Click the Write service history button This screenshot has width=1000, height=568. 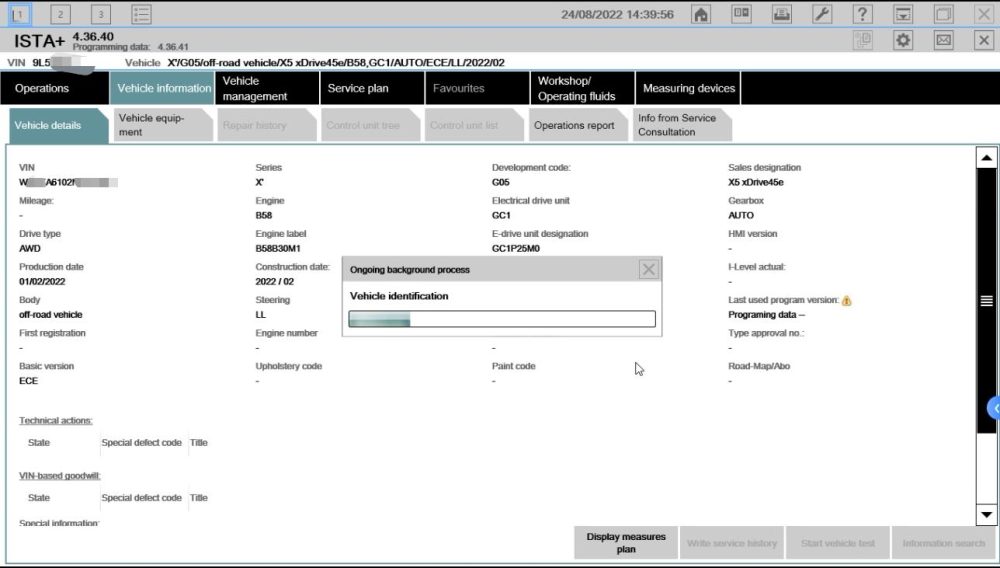click(x=732, y=543)
